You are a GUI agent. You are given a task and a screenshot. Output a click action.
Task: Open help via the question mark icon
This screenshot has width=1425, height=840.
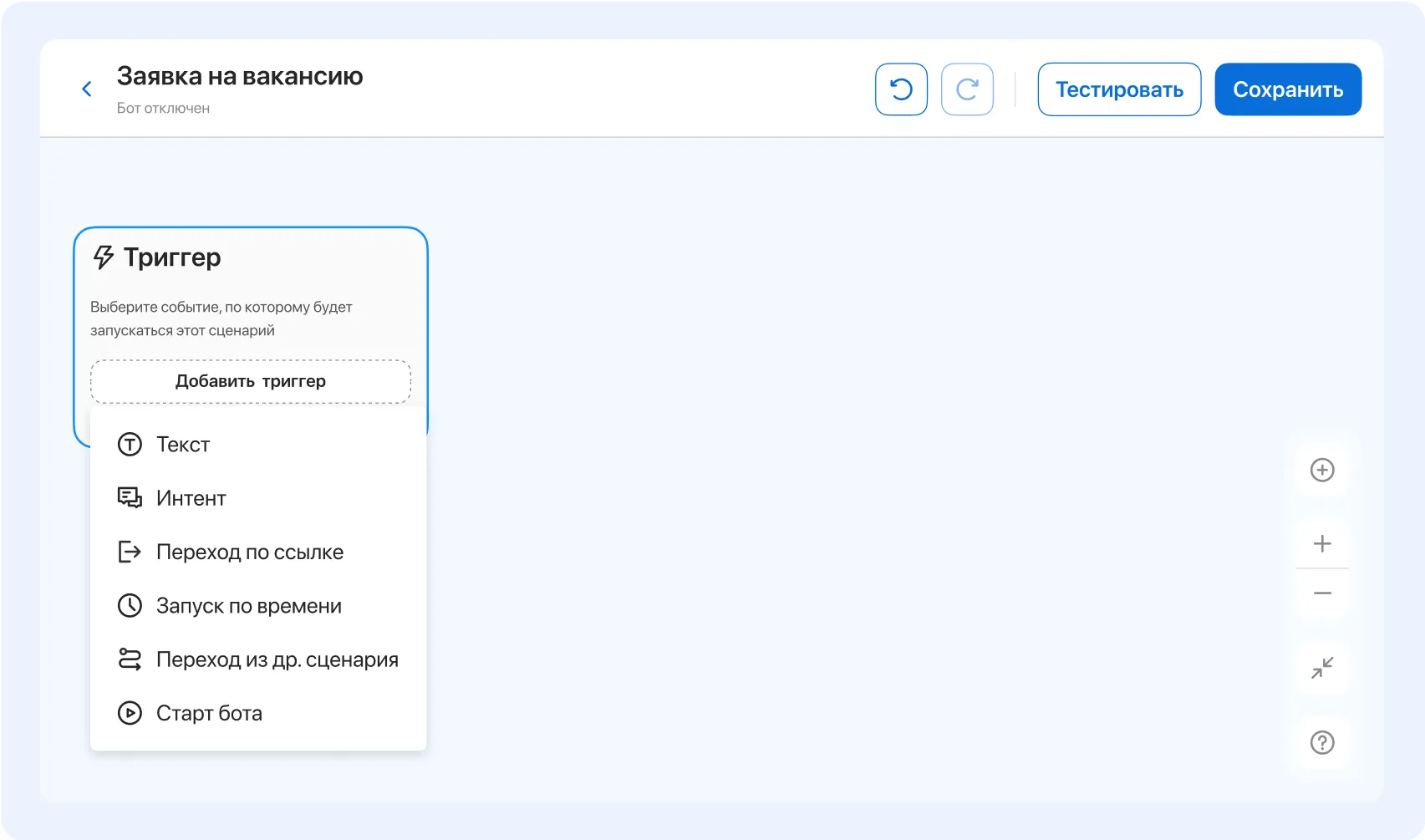coord(1321,742)
